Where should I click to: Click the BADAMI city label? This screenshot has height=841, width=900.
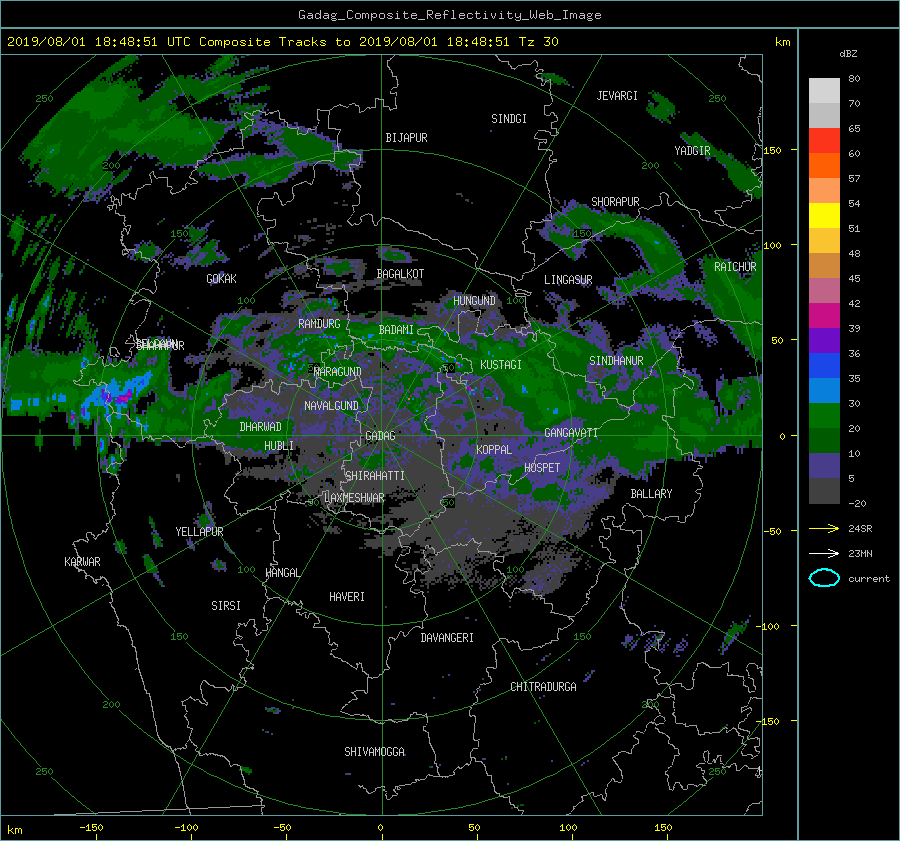tap(396, 330)
